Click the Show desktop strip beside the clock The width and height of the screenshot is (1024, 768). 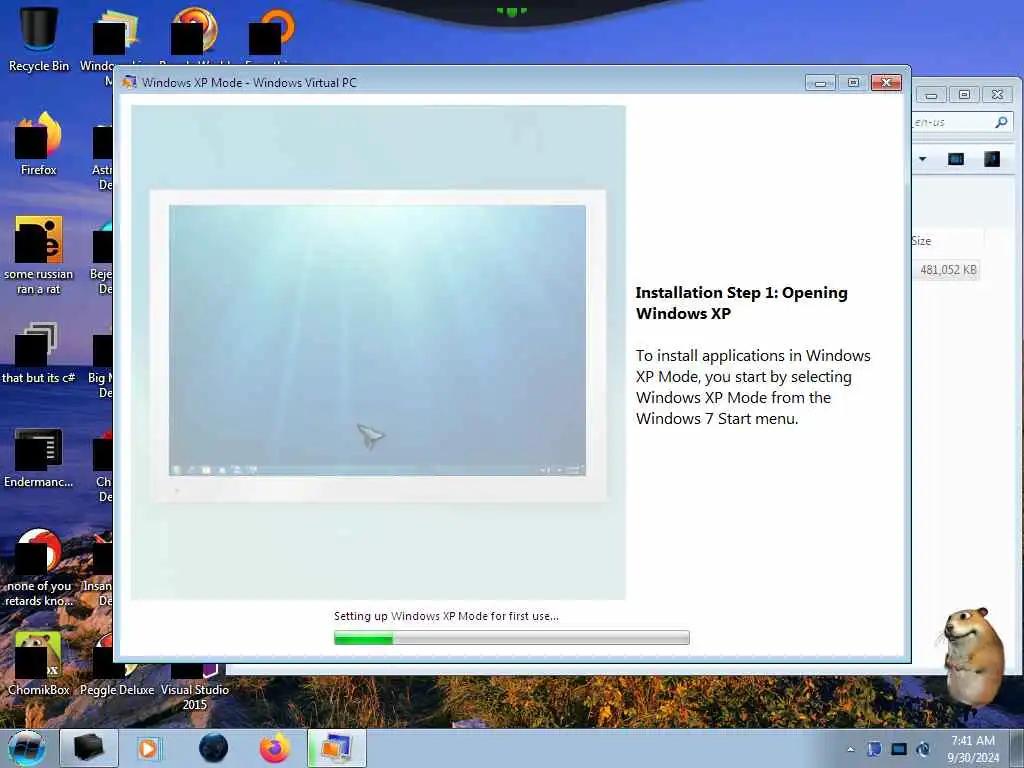pos(1017,748)
